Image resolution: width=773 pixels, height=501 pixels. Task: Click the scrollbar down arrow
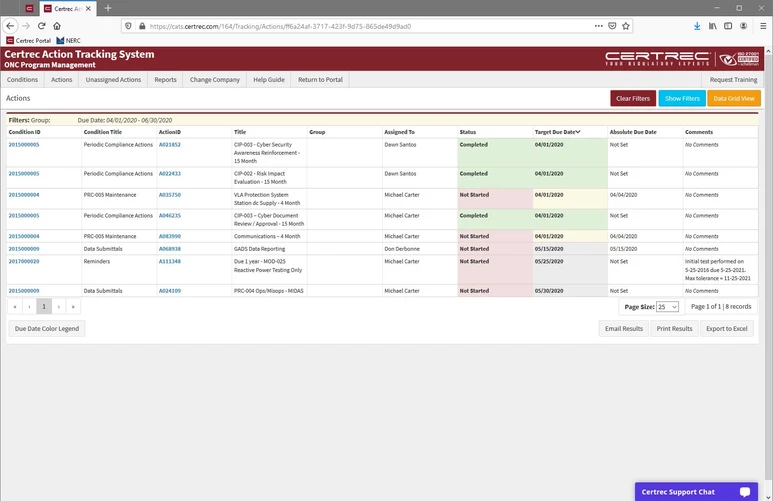point(768,497)
